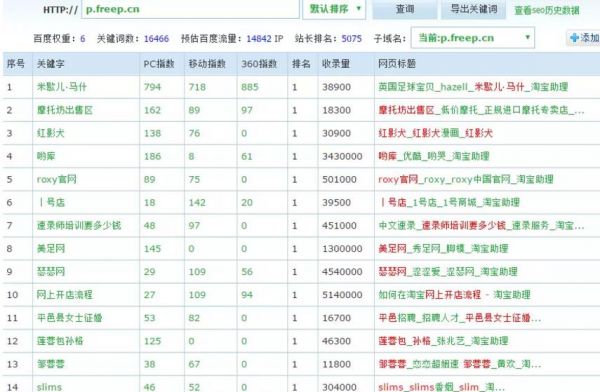Open keyword slims
Screen dimensions: 600x392
[49, 387]
